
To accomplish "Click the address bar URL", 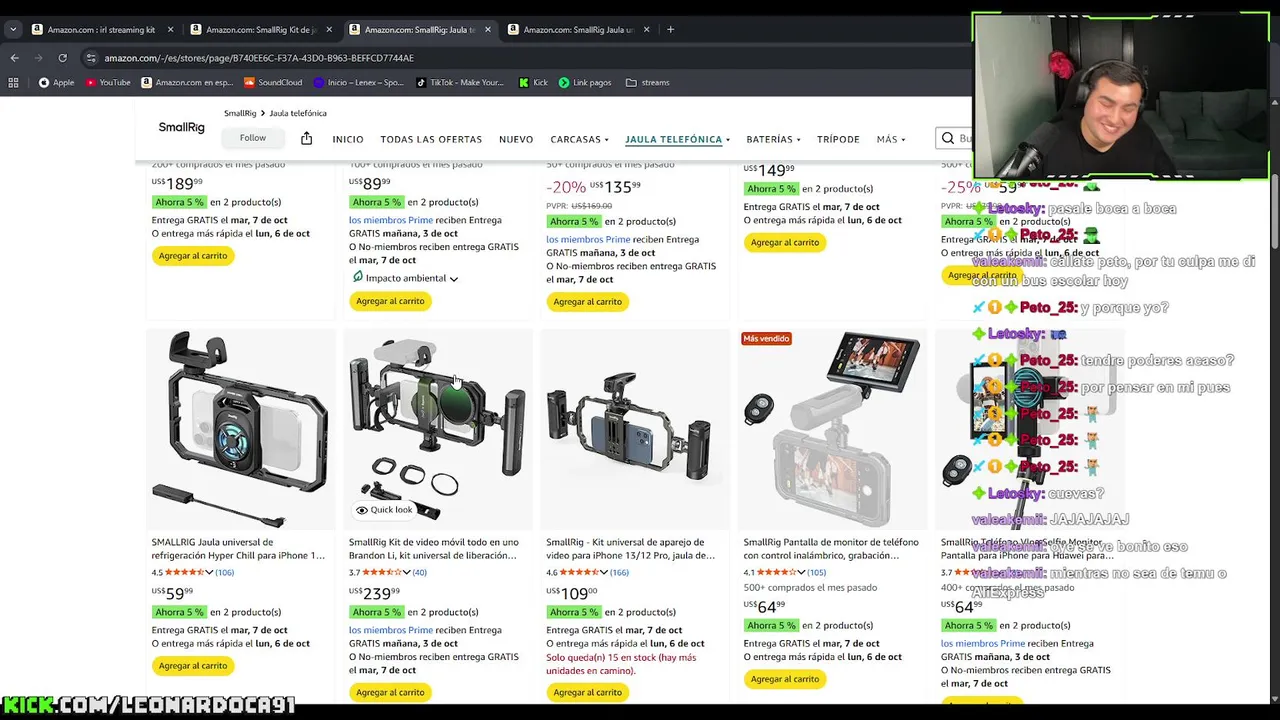I will tap(259, 58).
